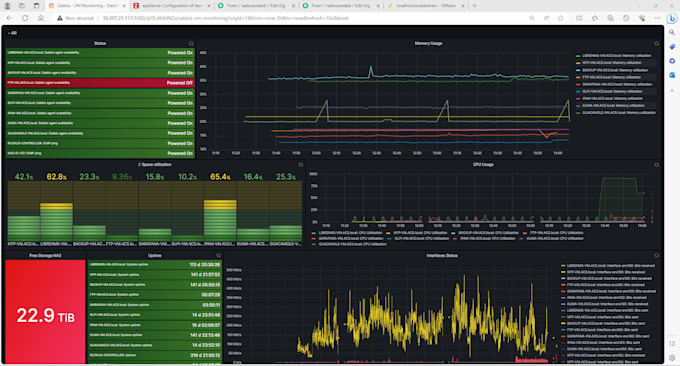
Task: Click uptime value '113 d 20:30:28'
Action: pyautogui.click(x=205, y=265)
